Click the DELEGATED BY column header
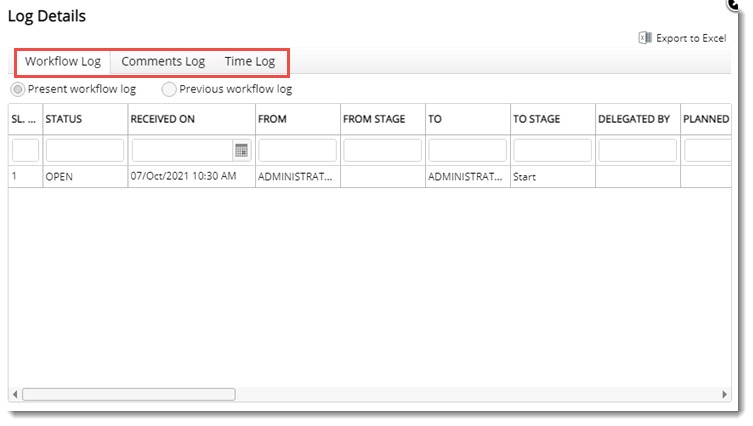 pos(633,119)
